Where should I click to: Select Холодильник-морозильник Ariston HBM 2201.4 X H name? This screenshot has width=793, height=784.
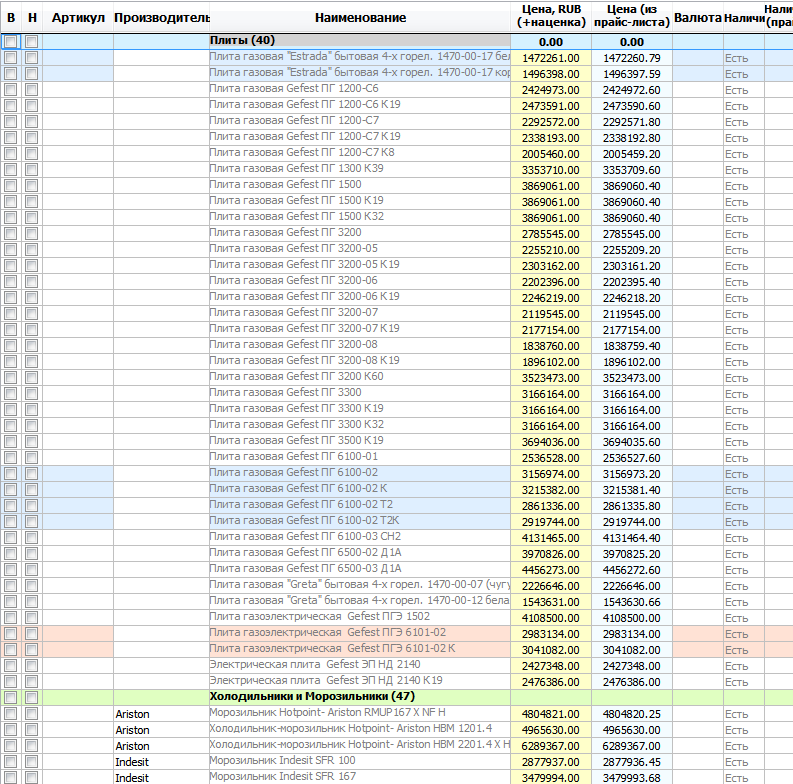click(360, 745)
